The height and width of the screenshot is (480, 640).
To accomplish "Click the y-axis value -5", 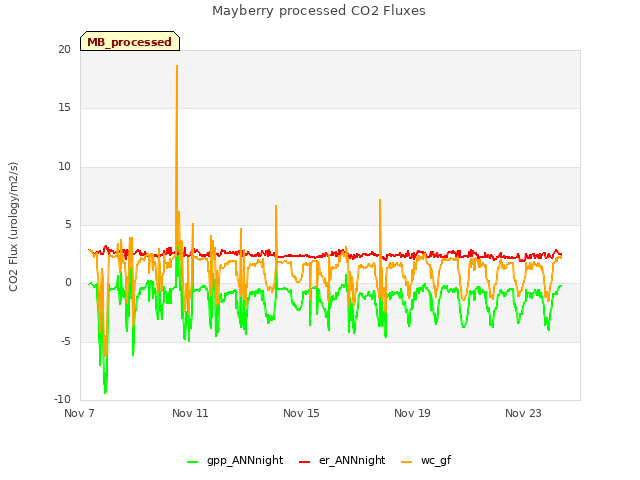I will [66, 341].
